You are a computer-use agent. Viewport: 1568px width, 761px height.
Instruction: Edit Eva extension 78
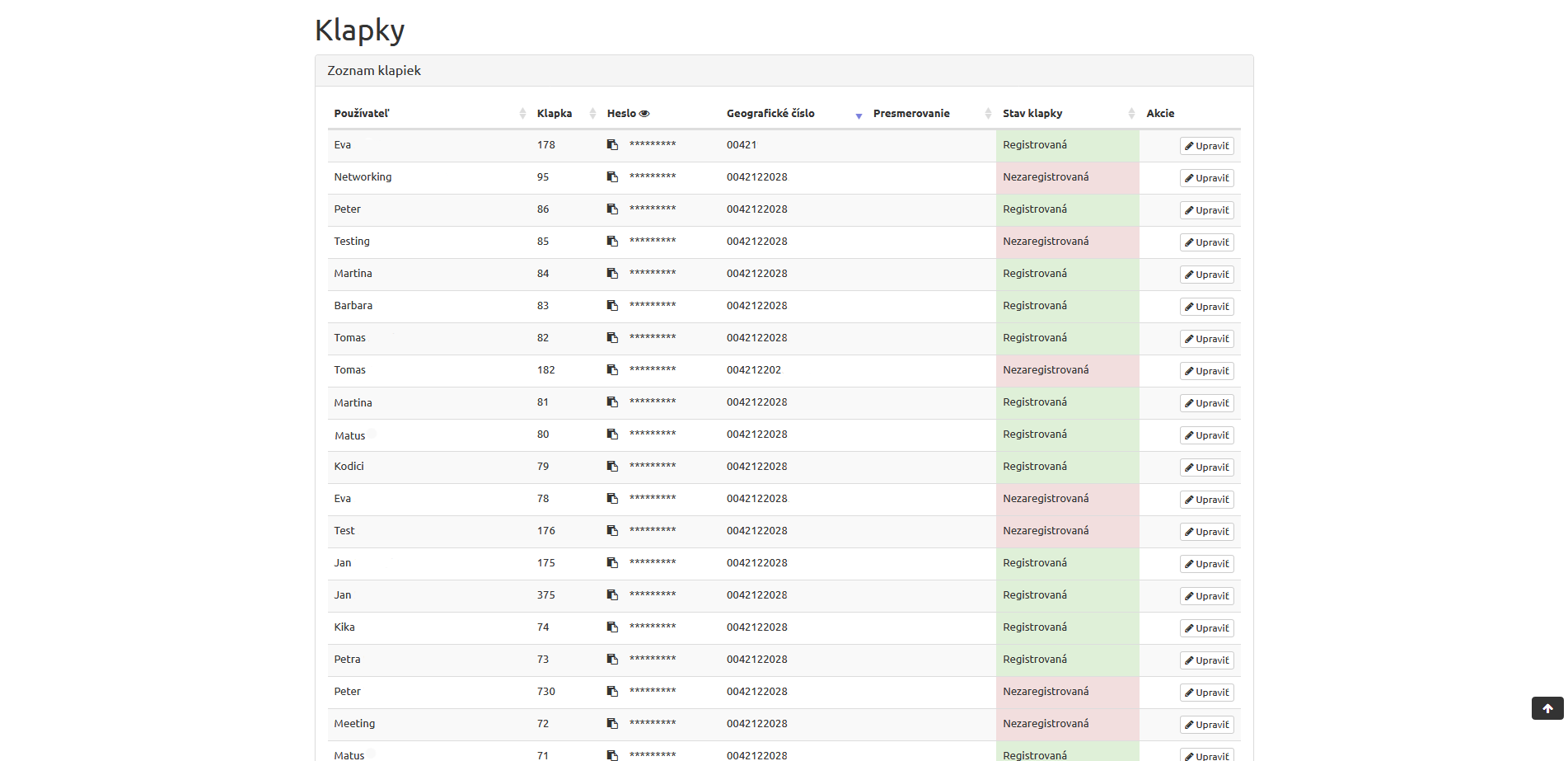[1207, 500]
